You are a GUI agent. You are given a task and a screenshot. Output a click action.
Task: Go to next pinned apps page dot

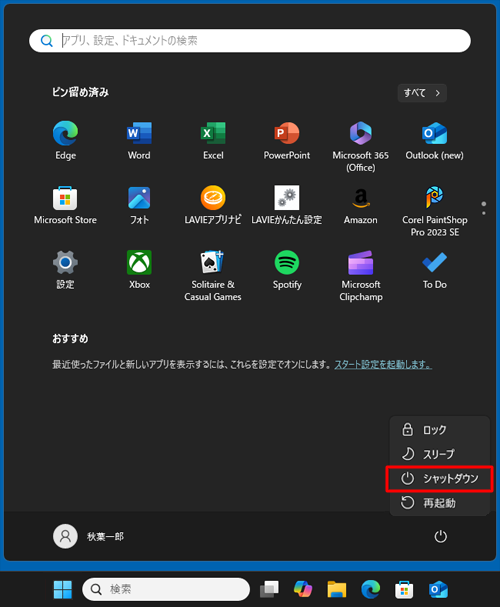(x=484, y=213)
